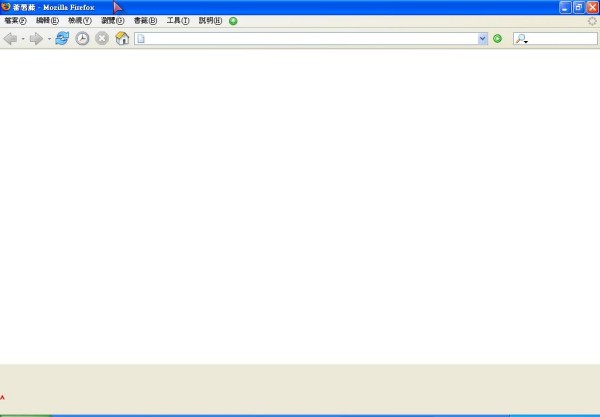Open the Back button history dropdown
The image size is (600, 417).
(x=23, y=39)
